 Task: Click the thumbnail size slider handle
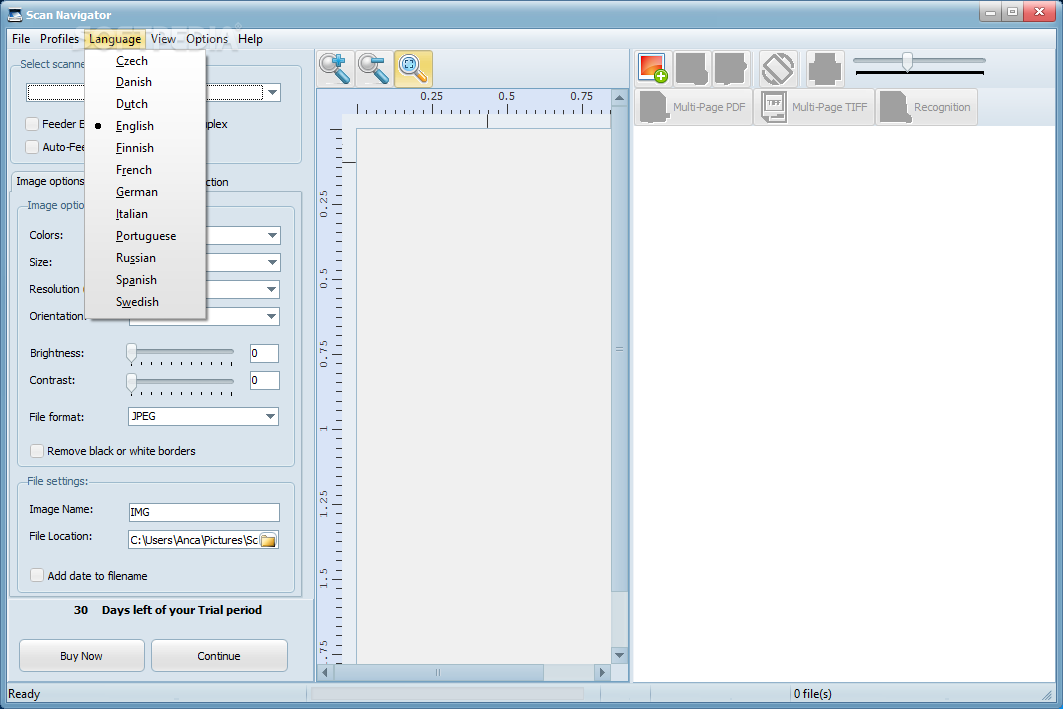[x=907, y=62]
